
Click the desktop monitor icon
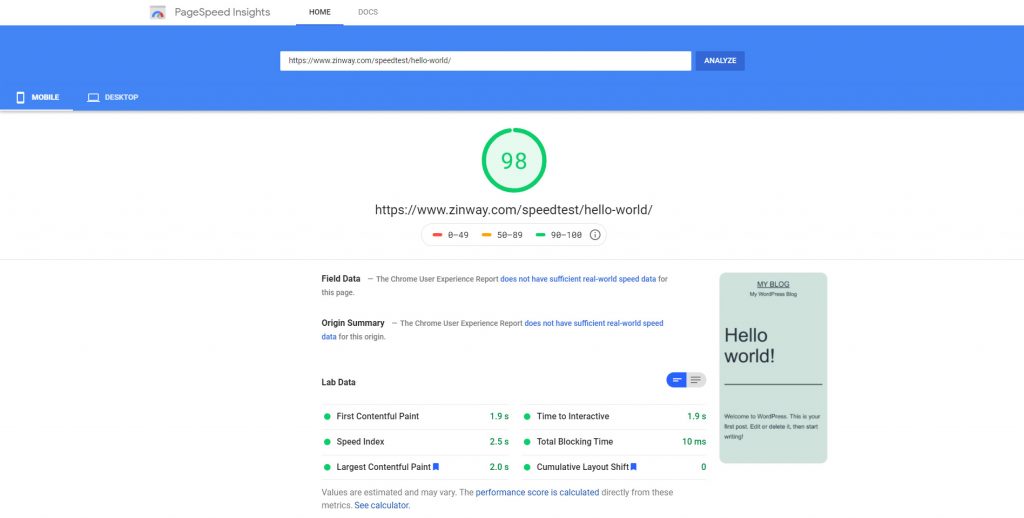[93, 97]
